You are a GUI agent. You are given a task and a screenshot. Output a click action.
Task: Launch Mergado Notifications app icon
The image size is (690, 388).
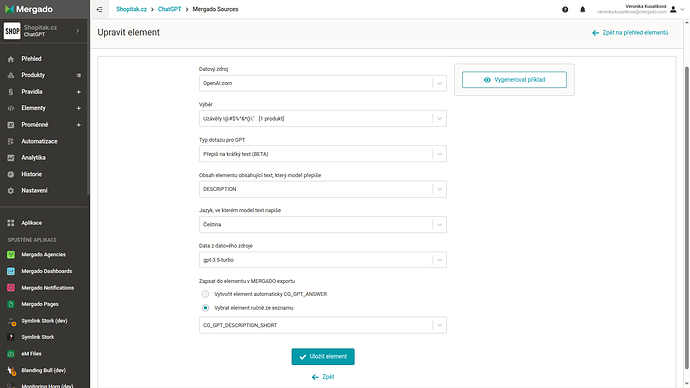[x=11, y=288]
